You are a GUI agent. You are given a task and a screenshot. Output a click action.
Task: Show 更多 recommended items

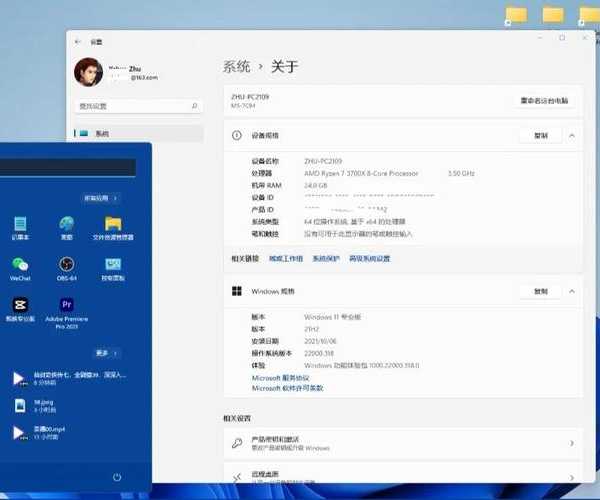click(106, 353)
